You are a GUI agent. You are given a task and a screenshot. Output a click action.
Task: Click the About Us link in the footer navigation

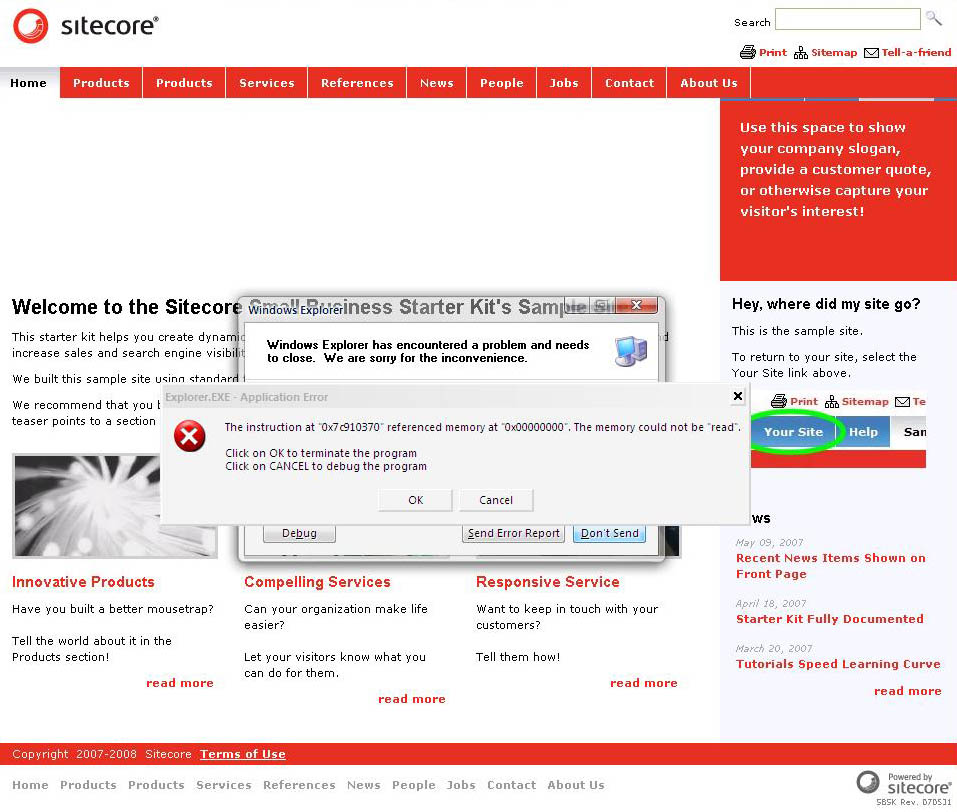576,785
